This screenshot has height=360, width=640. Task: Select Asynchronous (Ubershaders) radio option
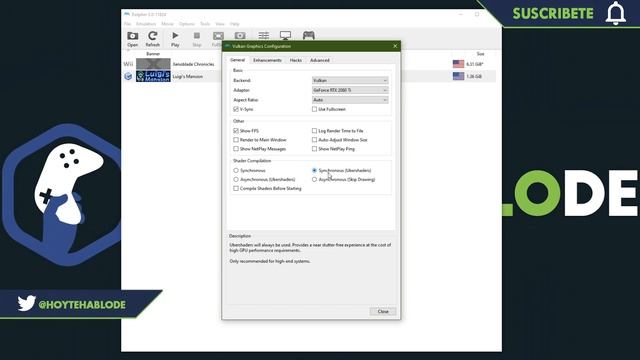[236, 180]
